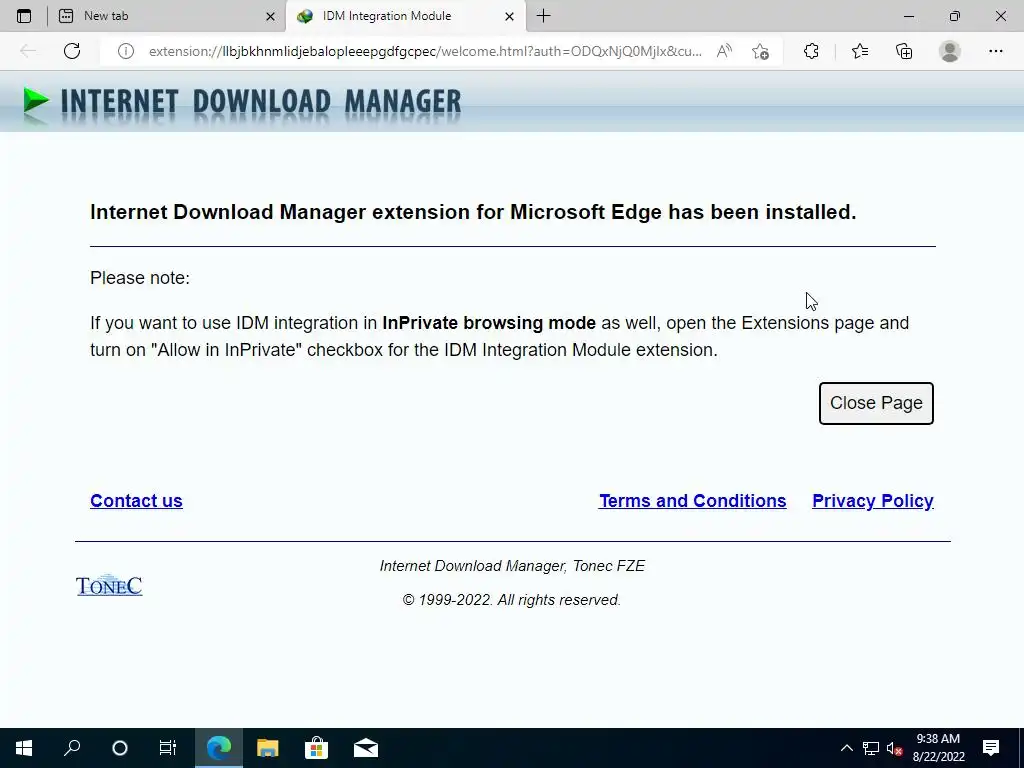Click the network status tray icon
Screen dimensions: 1024x768
tap(871, 748)
